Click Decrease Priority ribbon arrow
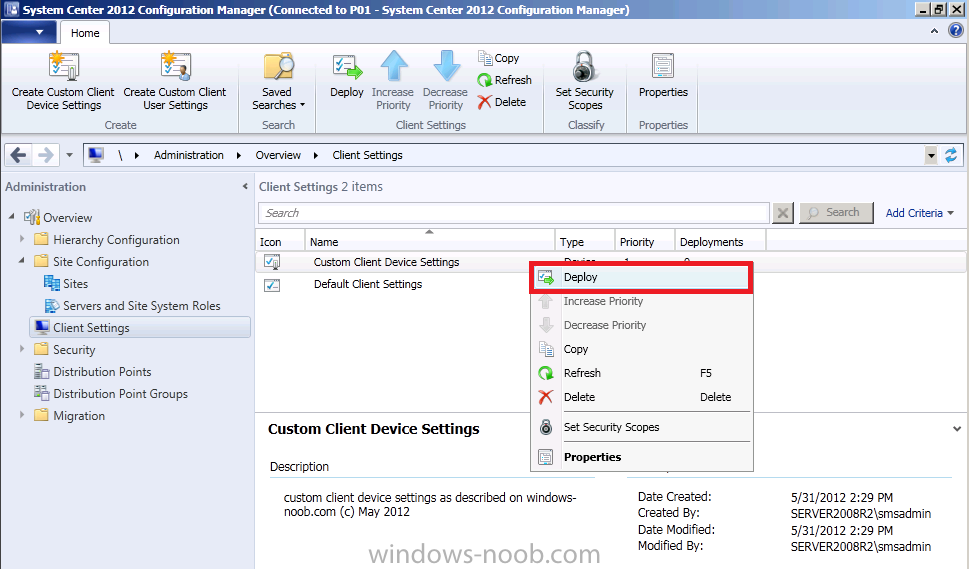This screenshot has height=569, width=969. tap(446, 66)
